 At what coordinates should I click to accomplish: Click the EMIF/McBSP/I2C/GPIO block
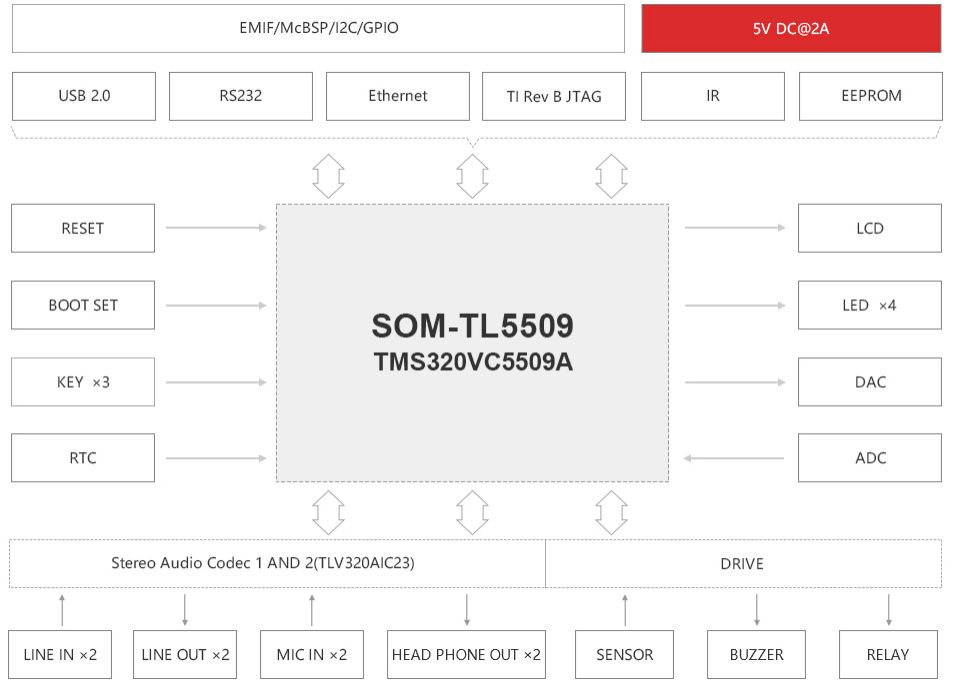pyautogui.click(x=318, y=29)
